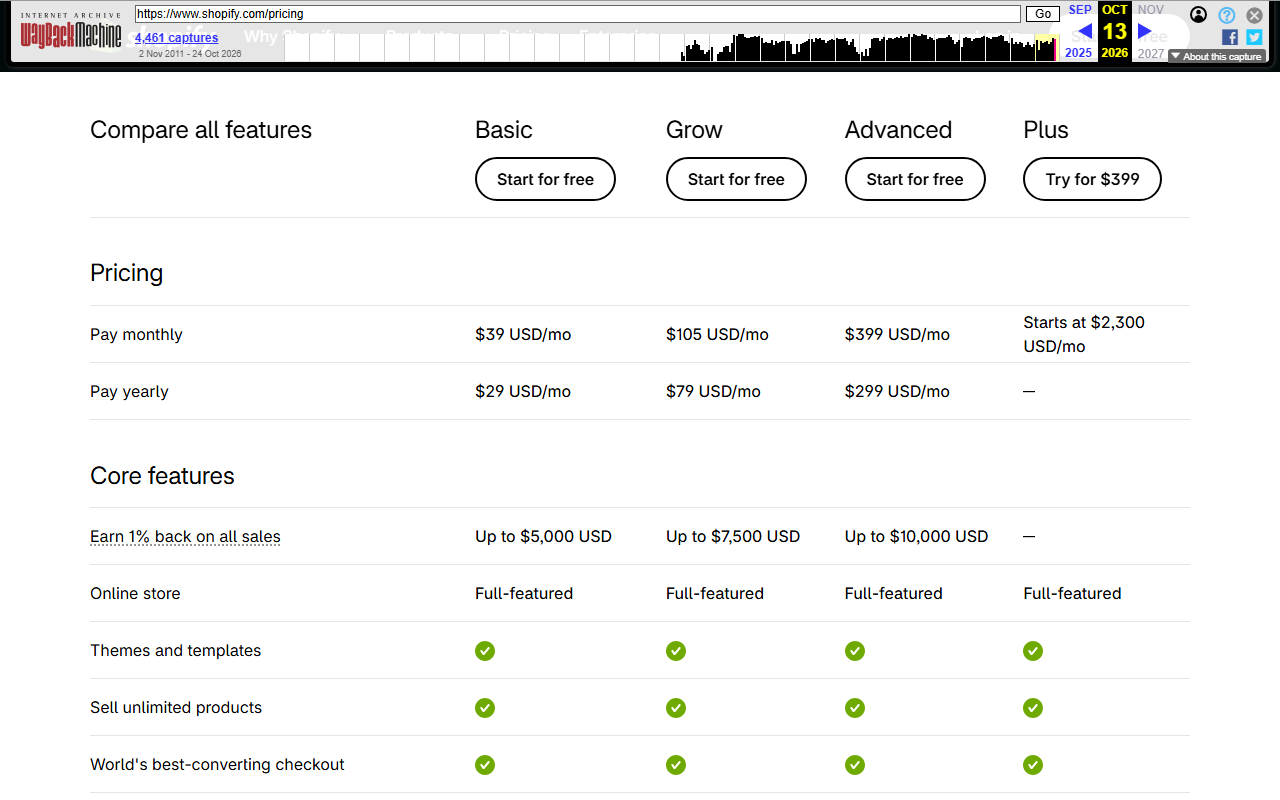This screenshot has width=1280, height=800.
Task: Share this capture on Twitter
Action: tap(1254, 37)
